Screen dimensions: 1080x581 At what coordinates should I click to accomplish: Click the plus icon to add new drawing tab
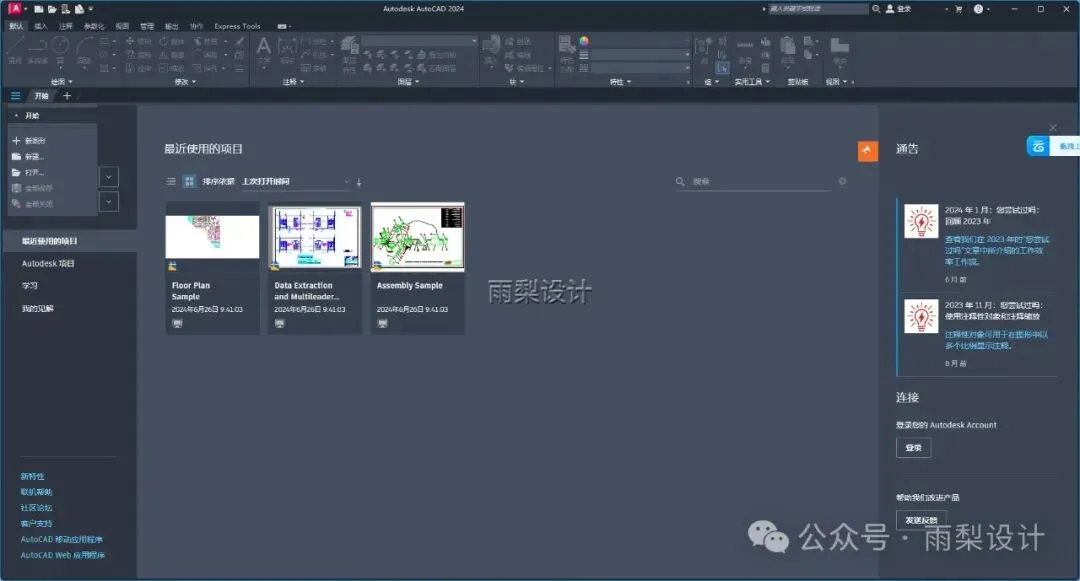coord(67,96)
